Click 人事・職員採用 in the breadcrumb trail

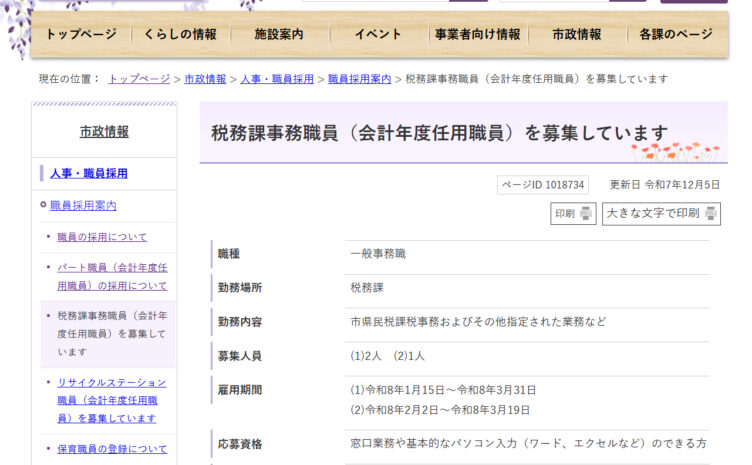click(x=277, y=79)
